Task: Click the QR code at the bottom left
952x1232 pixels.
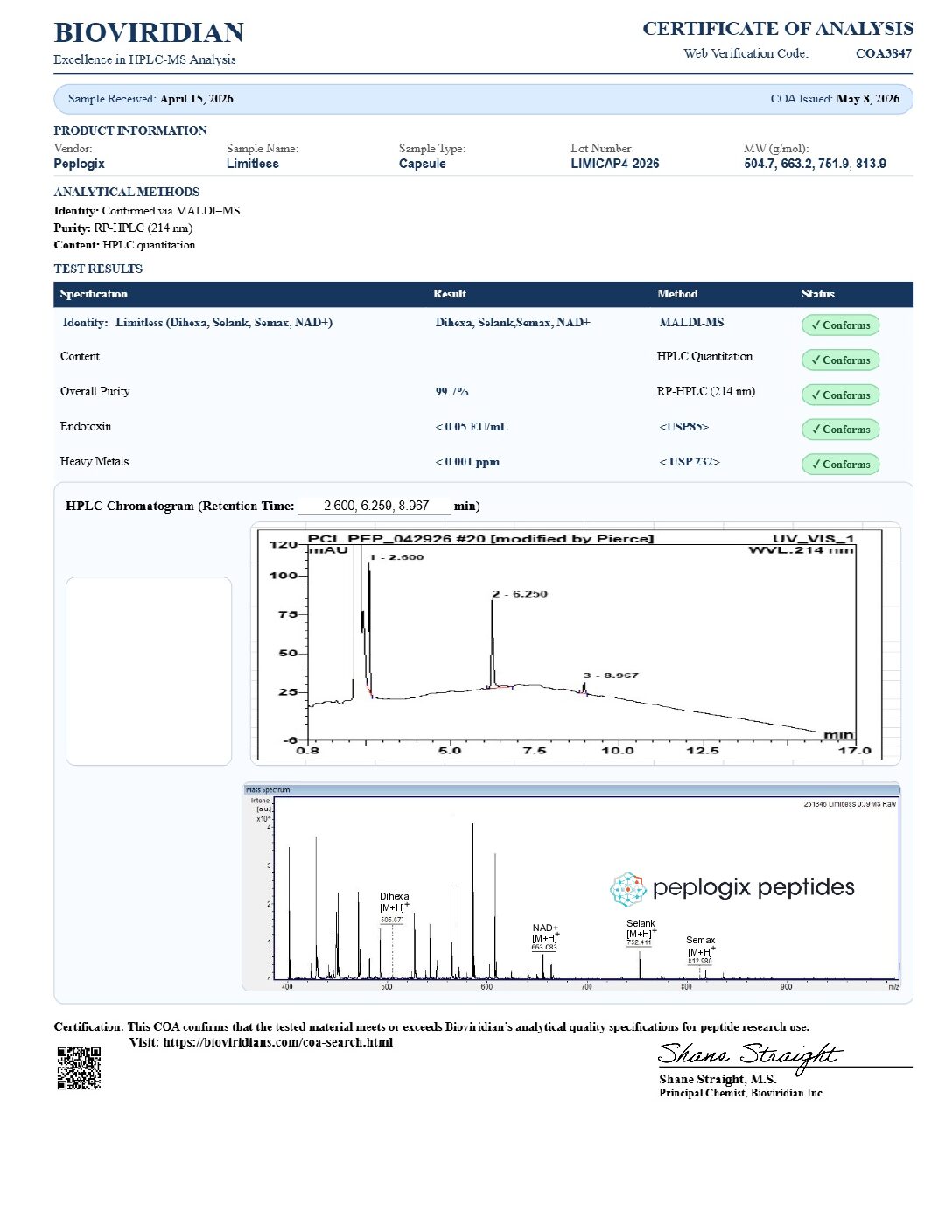Action: pyautogui.click(x=79, y=1067)
